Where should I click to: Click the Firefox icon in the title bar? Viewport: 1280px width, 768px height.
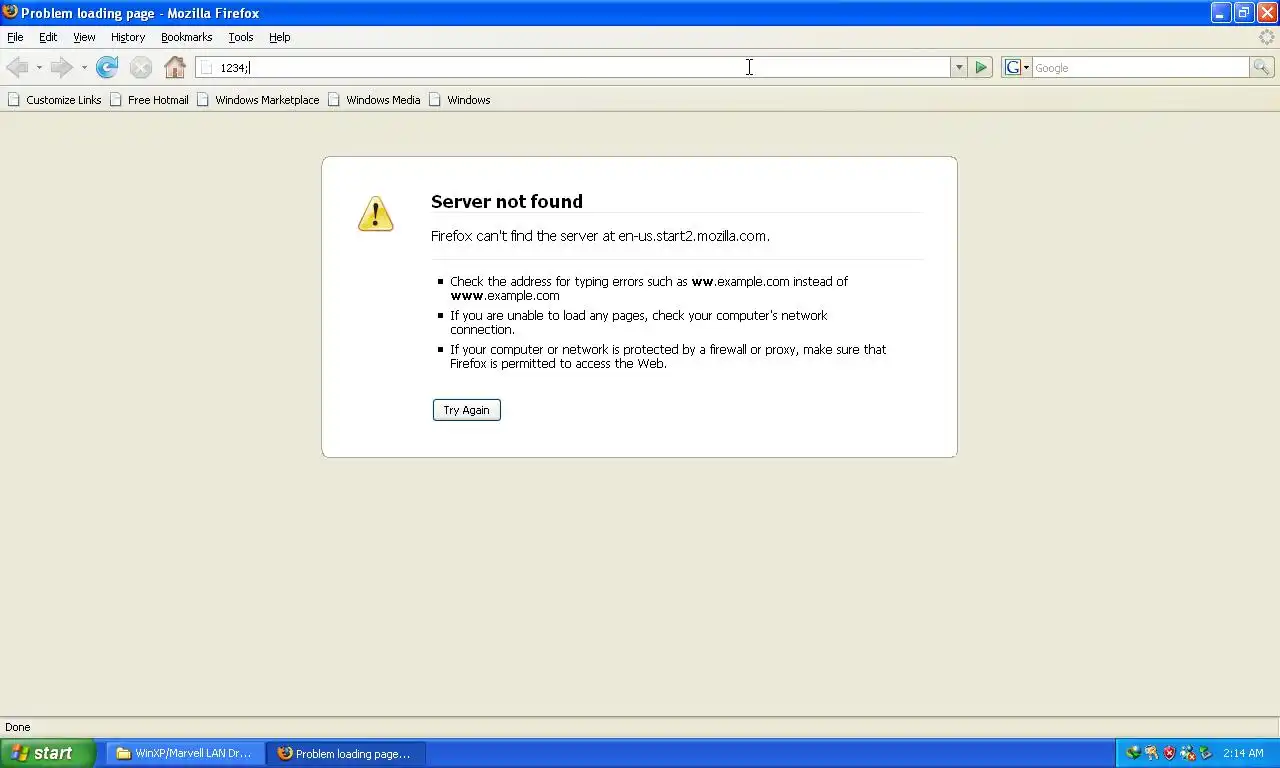pyautogui.click(x=10, y=12)
